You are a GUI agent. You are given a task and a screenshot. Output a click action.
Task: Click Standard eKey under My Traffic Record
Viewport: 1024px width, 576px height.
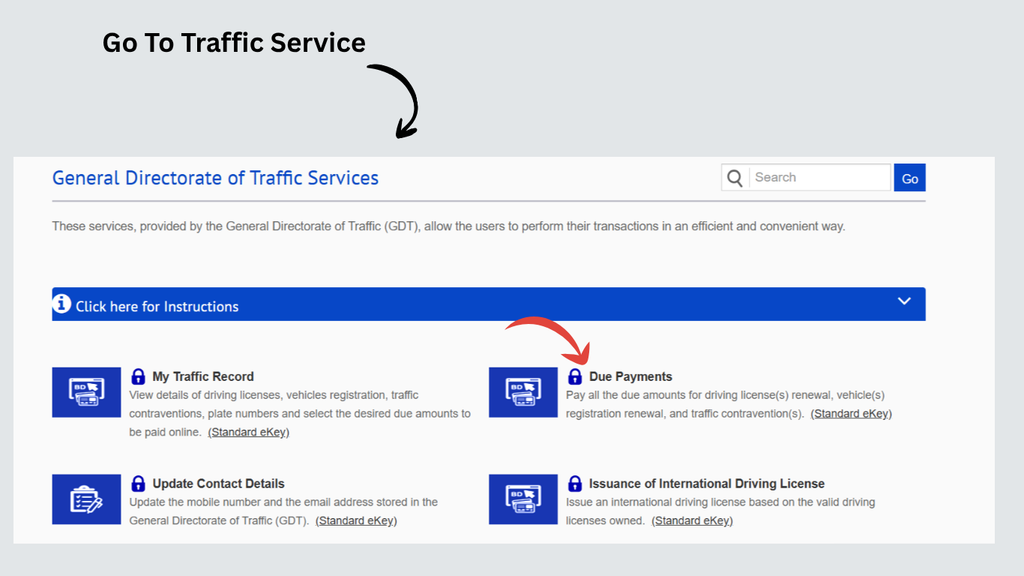(x=248, y=432)
